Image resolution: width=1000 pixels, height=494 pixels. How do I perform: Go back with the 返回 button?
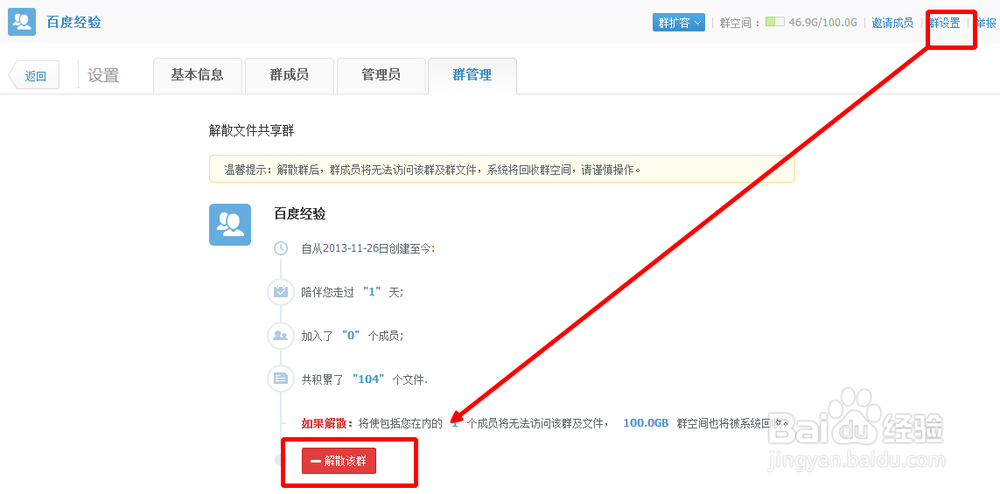point(34,76)
